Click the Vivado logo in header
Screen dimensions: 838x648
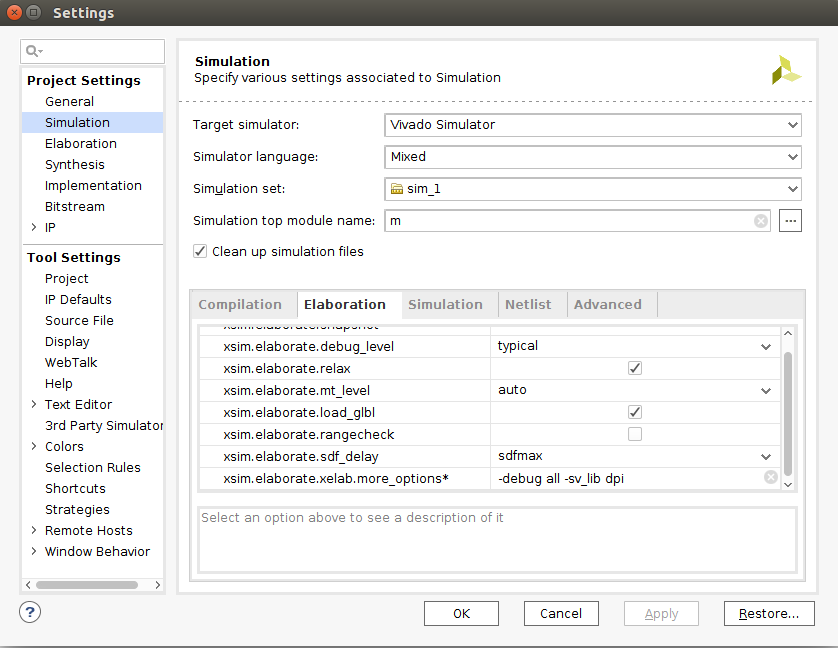point(786,70)
